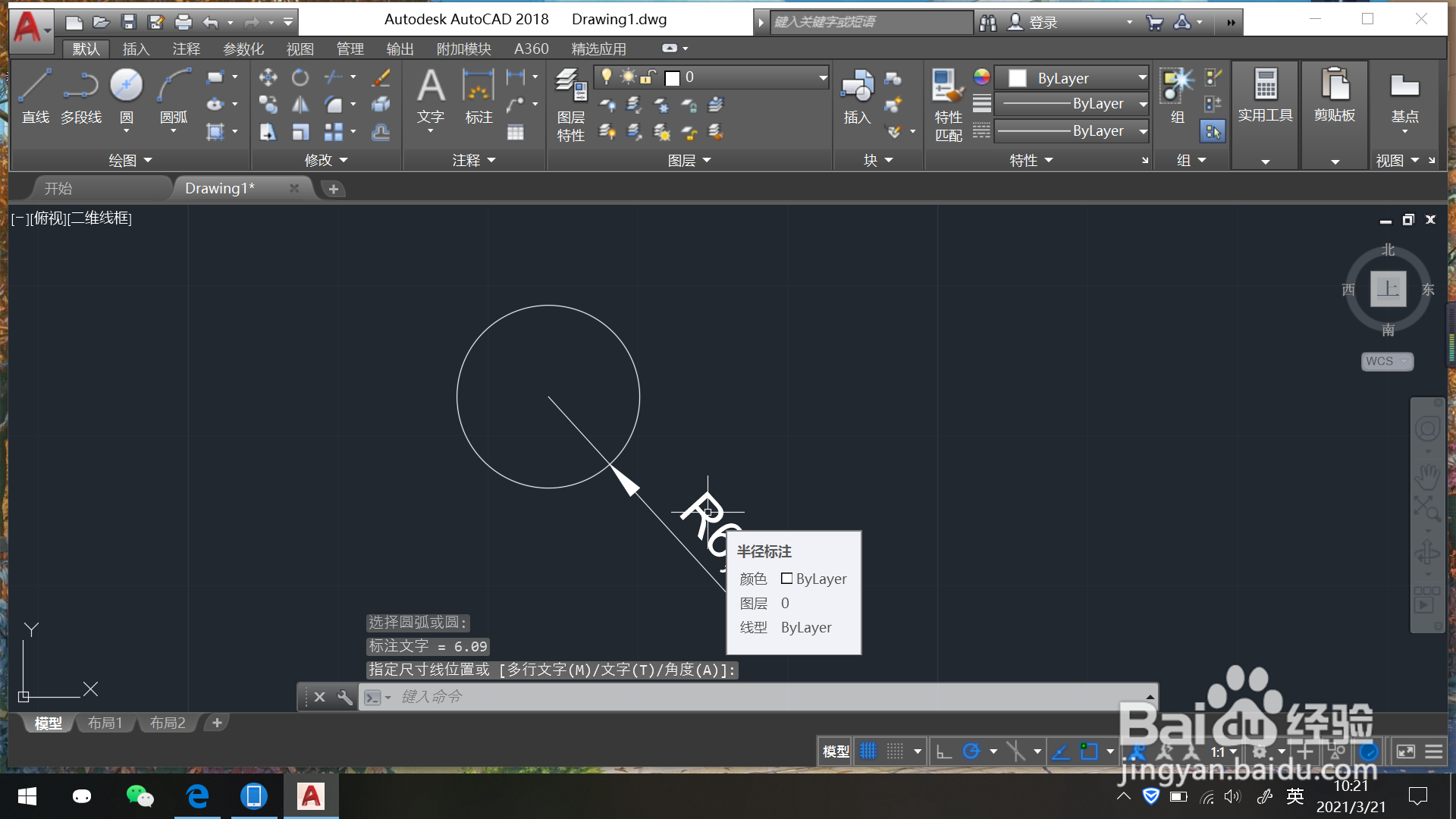The width and height of the screenshot is (1456, 819).
Task: Switch to the 注释 ribbon tab
Action: (186, 49)
